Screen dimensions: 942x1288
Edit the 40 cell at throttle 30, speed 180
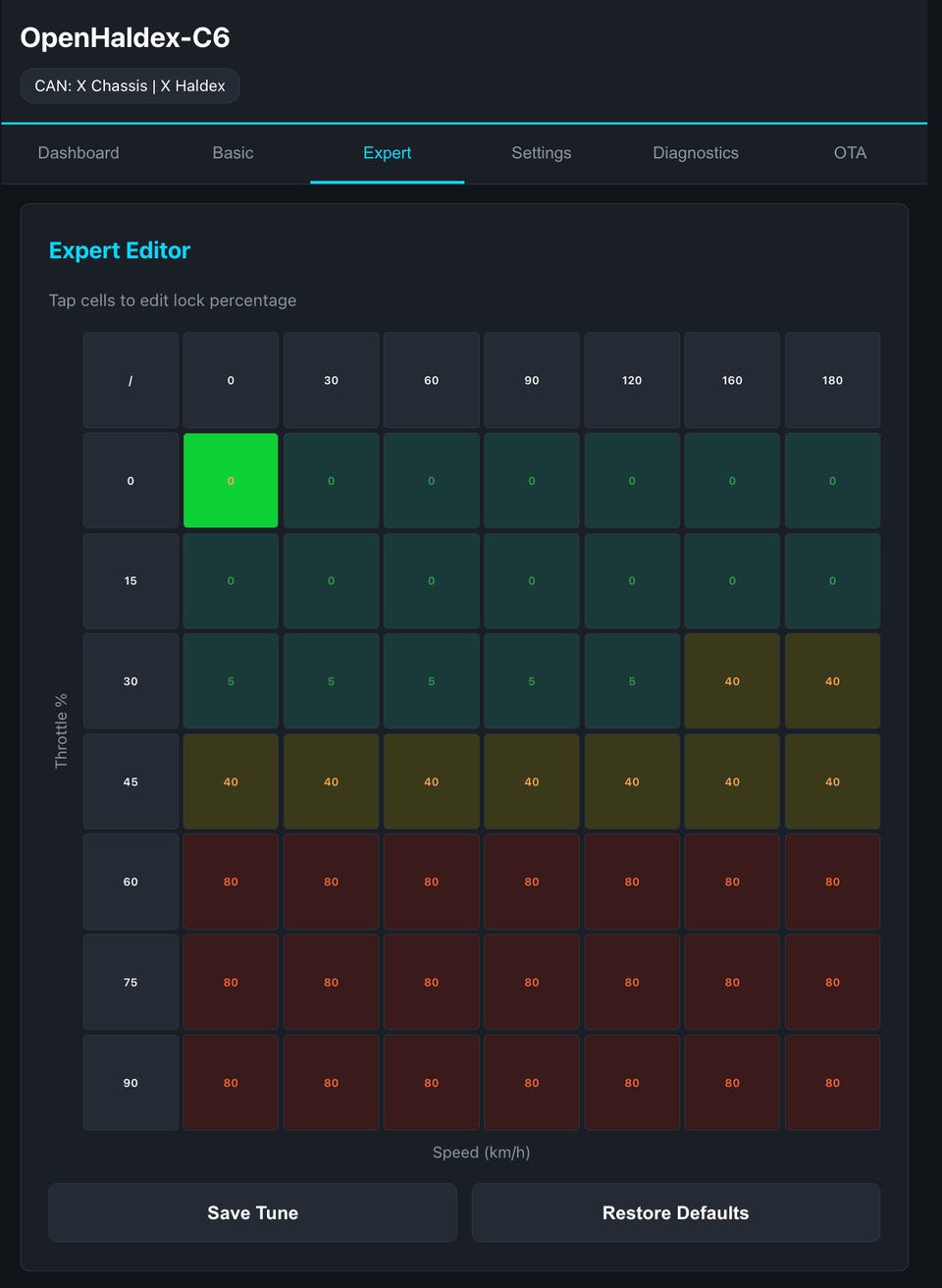point(832,680)
